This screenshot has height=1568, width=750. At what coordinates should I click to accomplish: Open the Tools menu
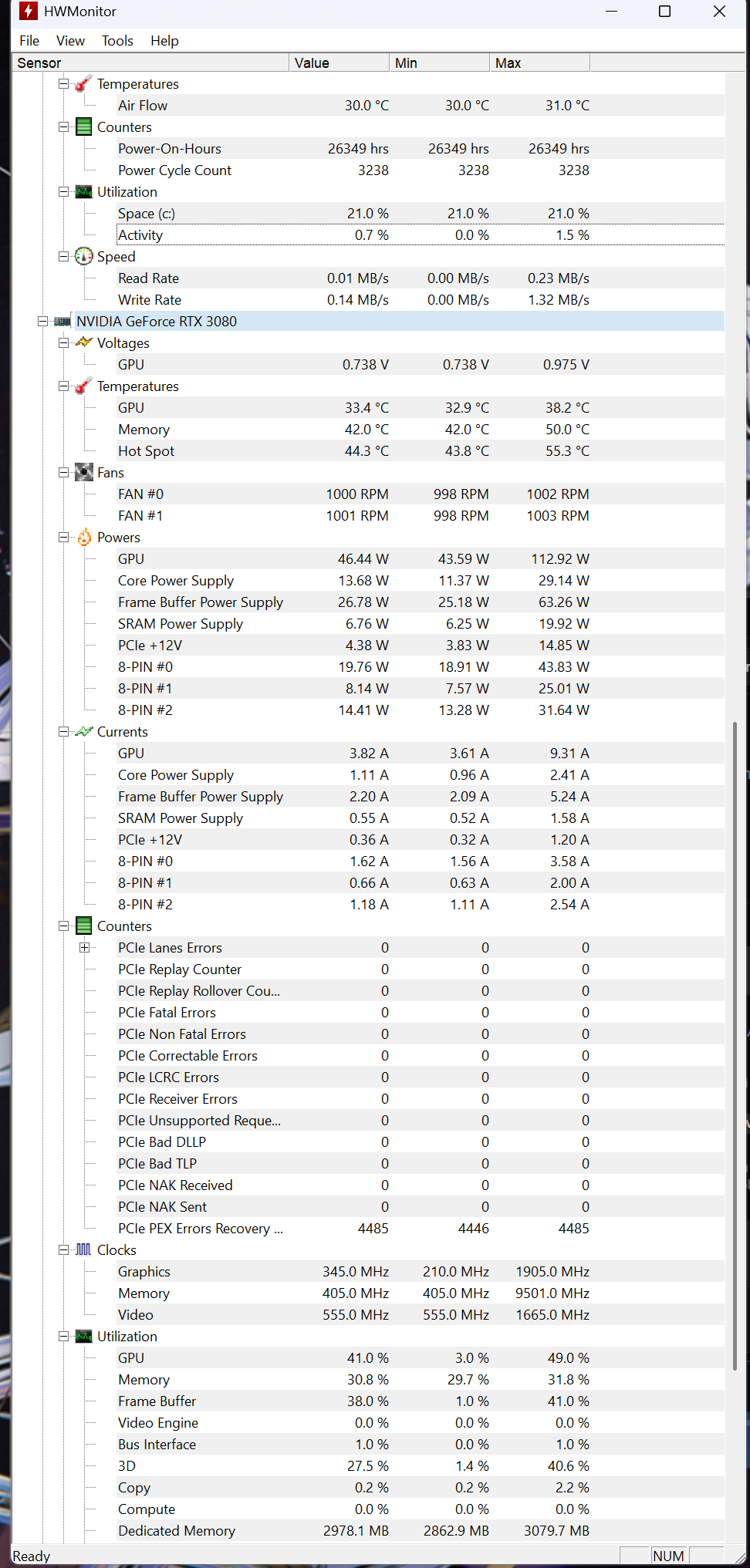[x=117, y=41]
